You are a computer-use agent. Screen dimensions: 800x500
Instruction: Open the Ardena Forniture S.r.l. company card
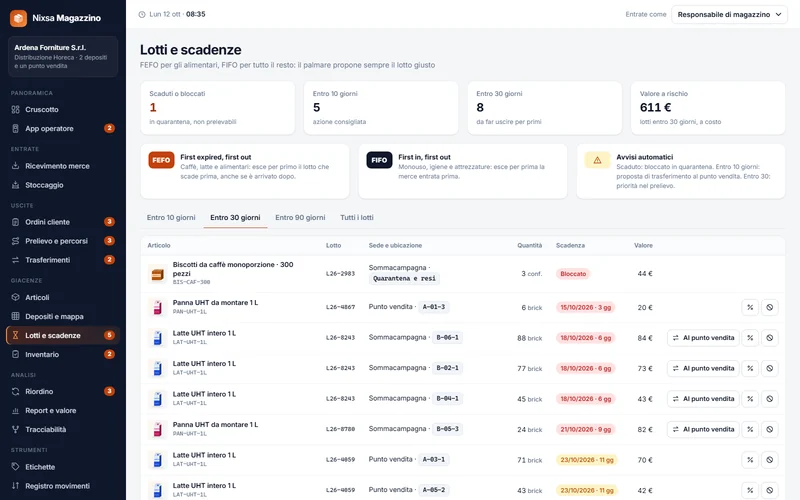click(x=63, y=57)
